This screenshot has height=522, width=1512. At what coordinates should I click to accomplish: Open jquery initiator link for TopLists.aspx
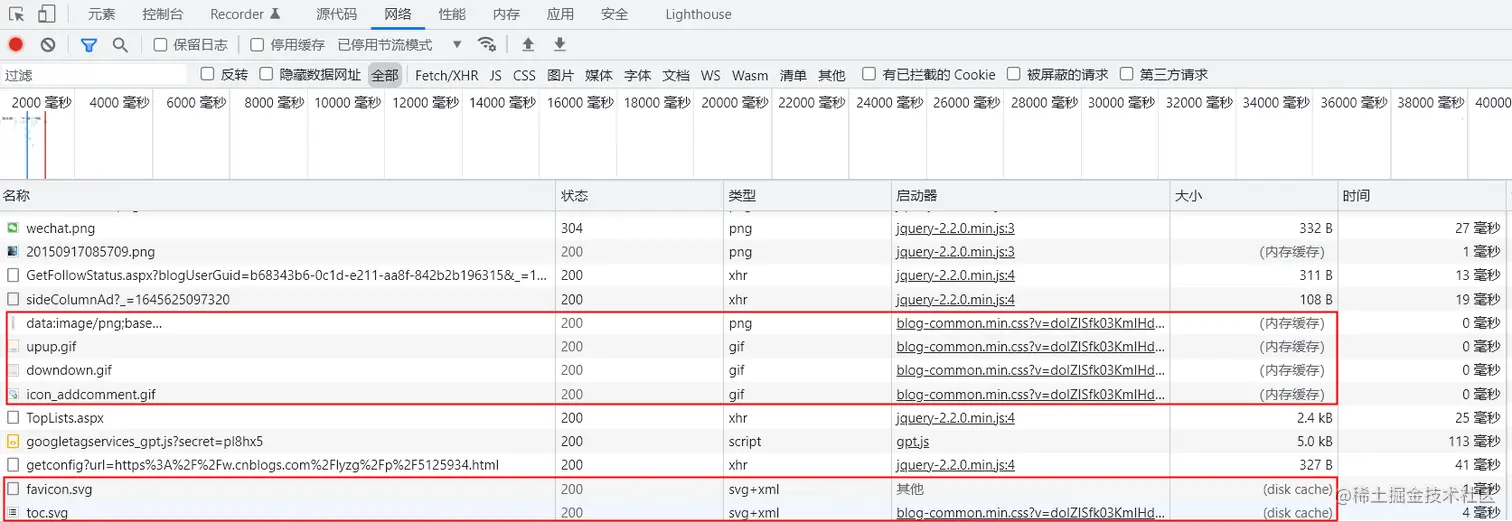pyautogui.click(x=955, y=418)
